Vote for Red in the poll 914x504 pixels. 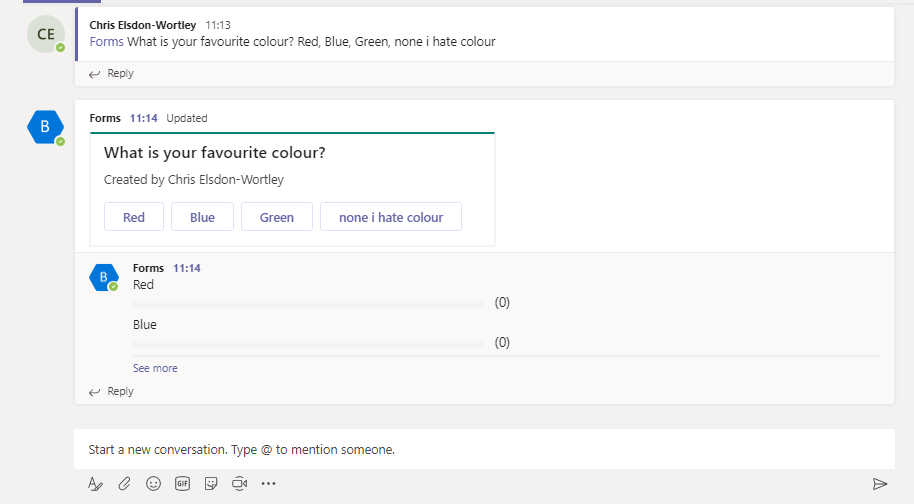(134, 217)
